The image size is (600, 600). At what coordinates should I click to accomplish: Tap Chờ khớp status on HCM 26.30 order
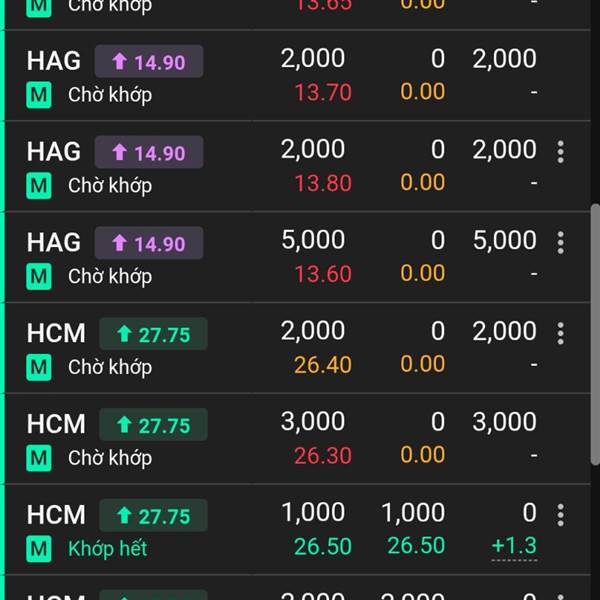tap(110, 457)
